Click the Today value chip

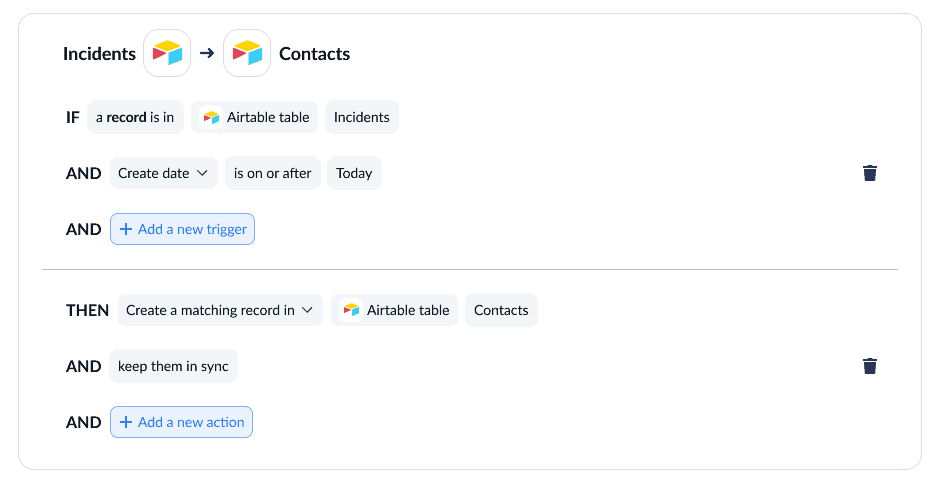coord(354,173)
